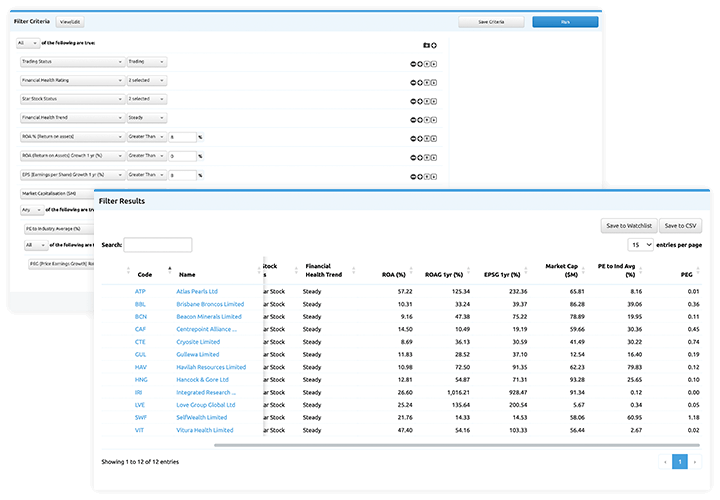
Task: Click minus icon in ROA % criterion row
Action: click(x=413, y=137)
